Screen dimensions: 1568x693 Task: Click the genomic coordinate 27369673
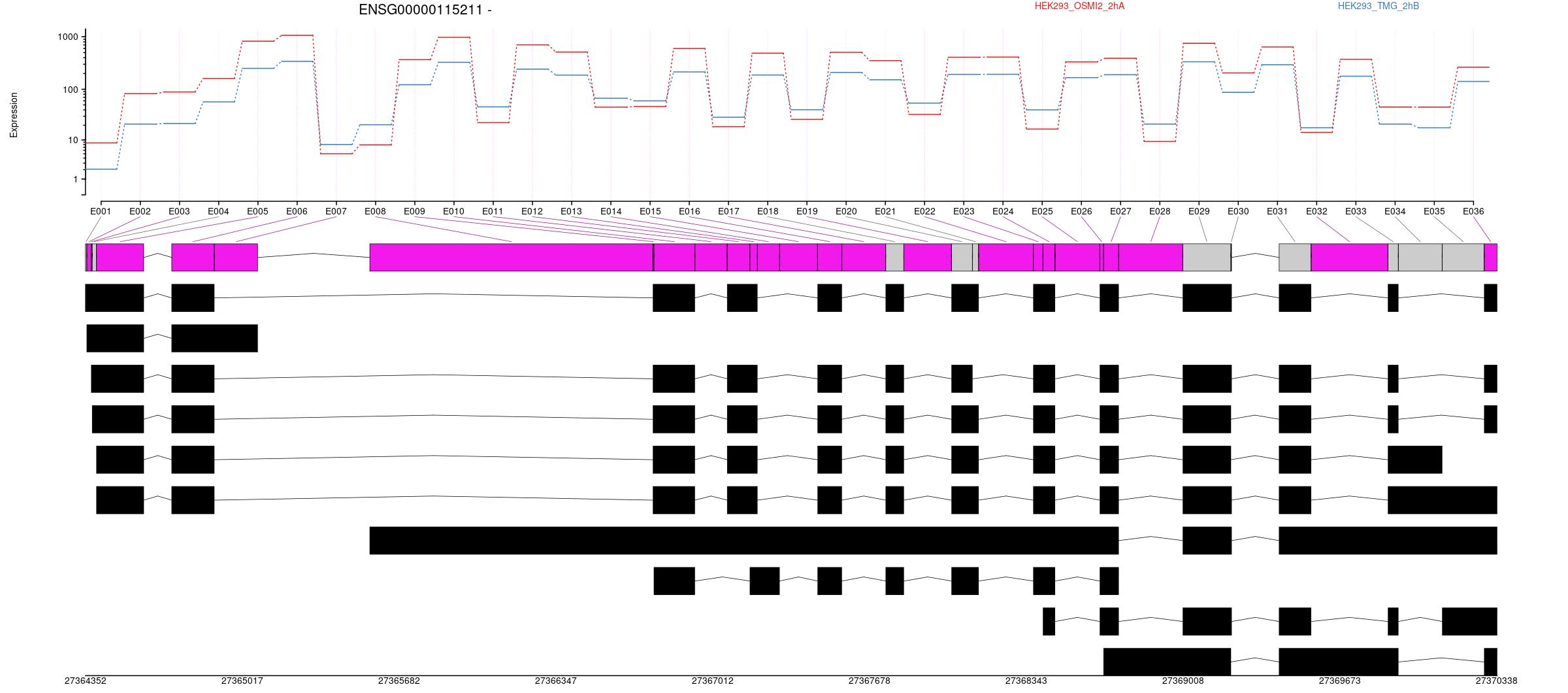point(1339,681)
